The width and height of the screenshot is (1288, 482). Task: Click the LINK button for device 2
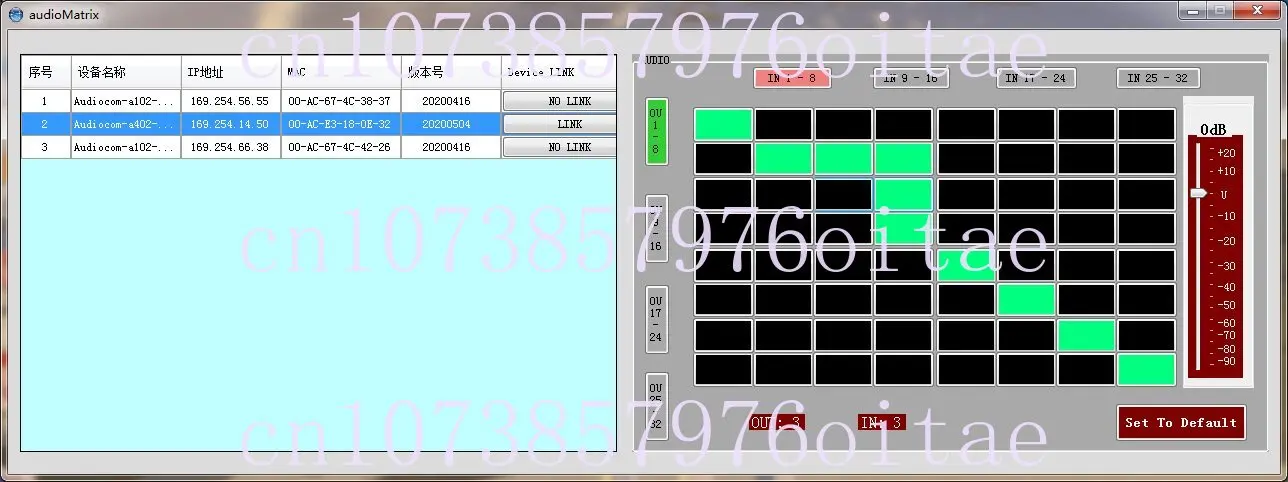coord(559,124)
